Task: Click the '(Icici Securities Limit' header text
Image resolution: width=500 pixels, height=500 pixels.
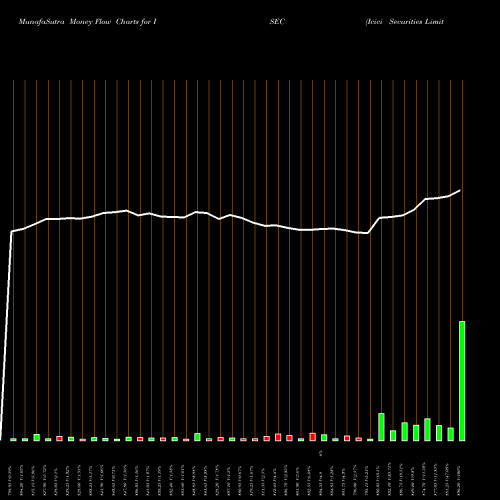Action: point(405,22)
